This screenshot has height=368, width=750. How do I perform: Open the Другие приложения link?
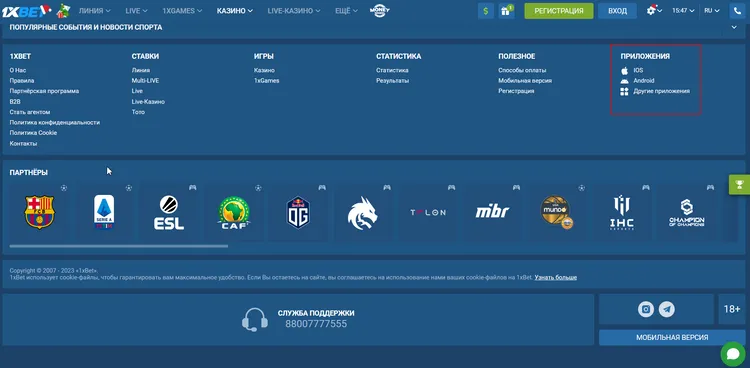point(662,91)
